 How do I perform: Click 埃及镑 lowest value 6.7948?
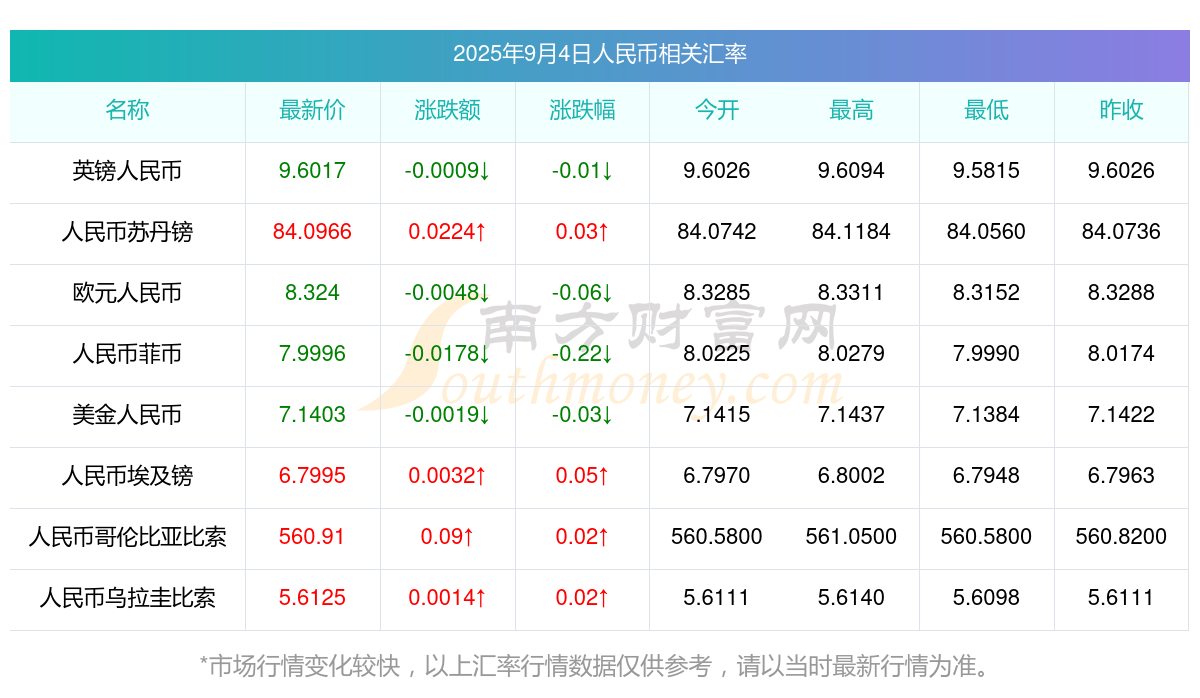(986, 476)
